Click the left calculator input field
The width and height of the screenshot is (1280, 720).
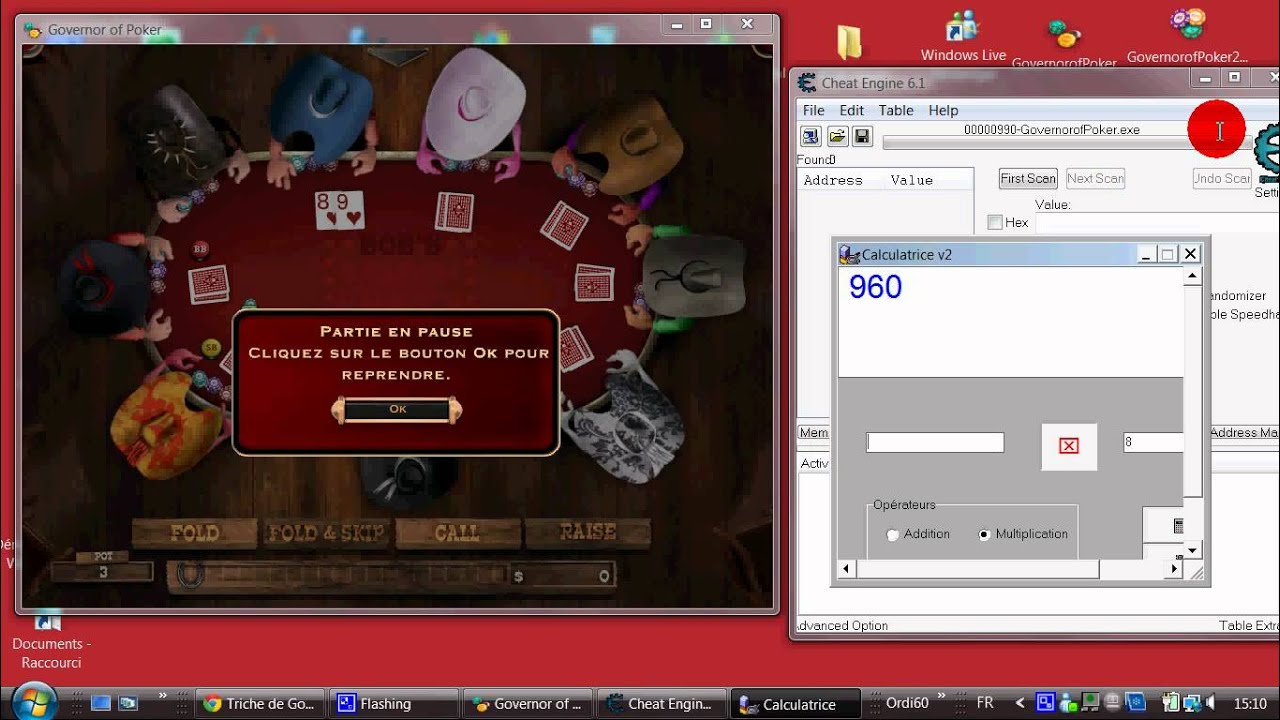point(935,442)
